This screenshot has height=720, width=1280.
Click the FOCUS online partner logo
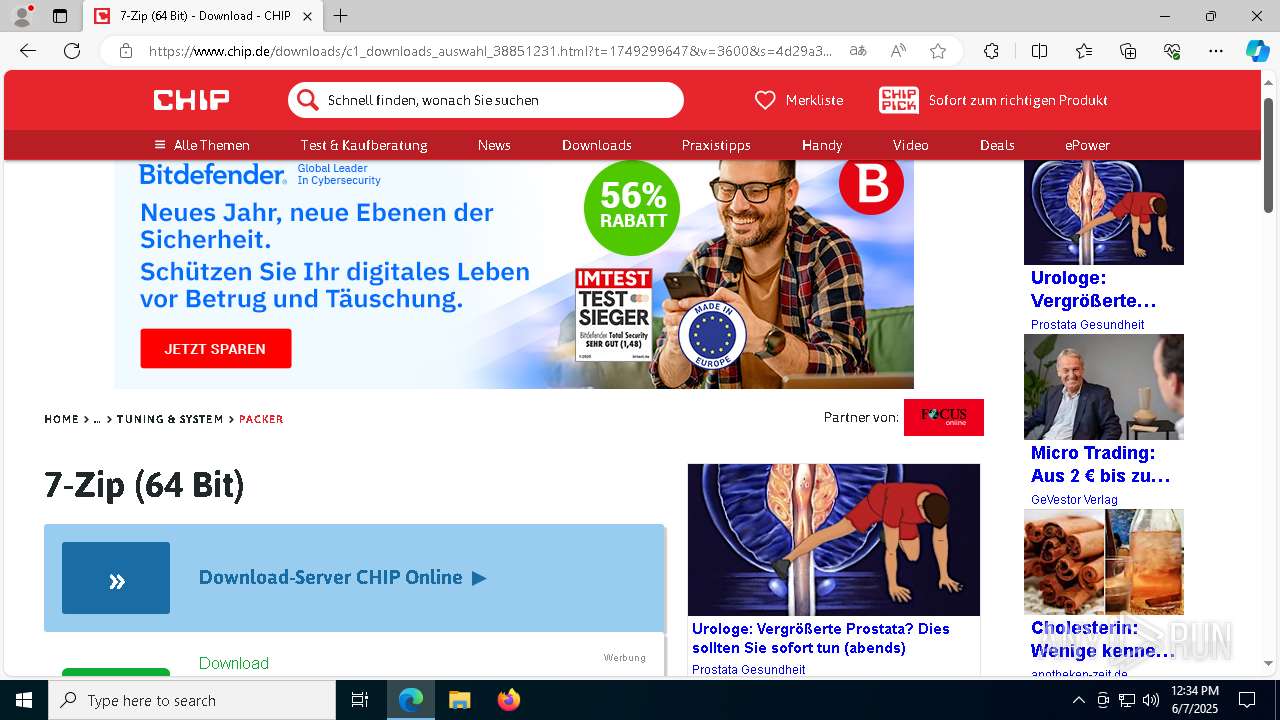(x=944, y=417)
